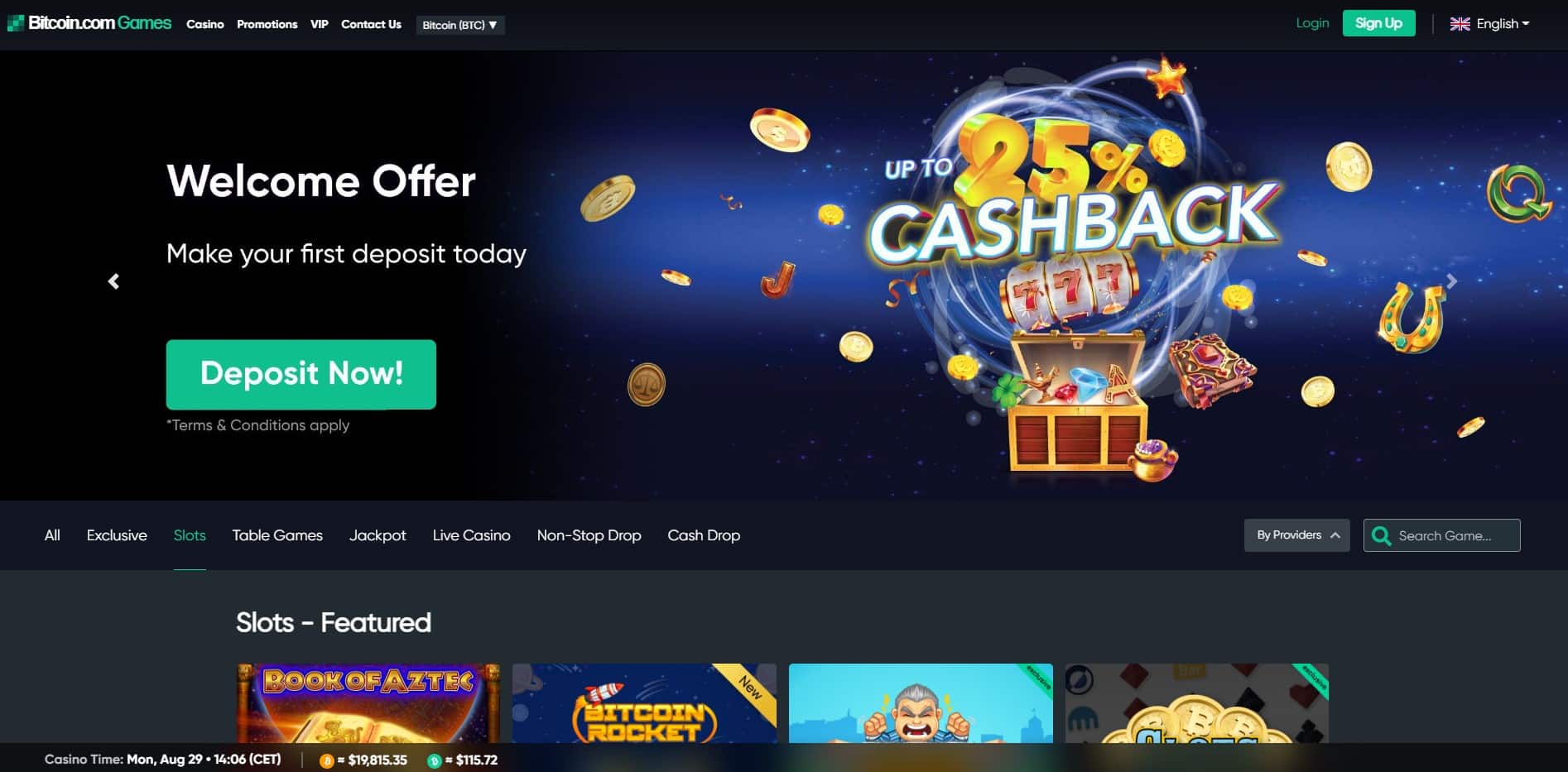Go to previous banner slide arrow
The width and height of the screenshot is (1568, 772).
[114, 281]
